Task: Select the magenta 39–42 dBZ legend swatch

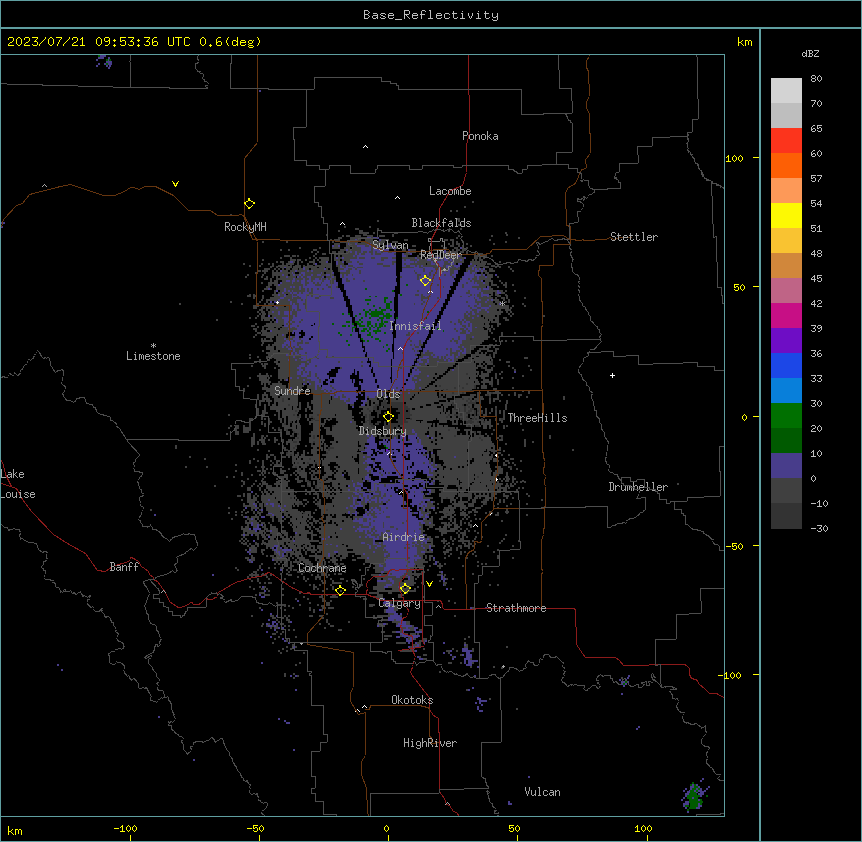Action: 786,315
